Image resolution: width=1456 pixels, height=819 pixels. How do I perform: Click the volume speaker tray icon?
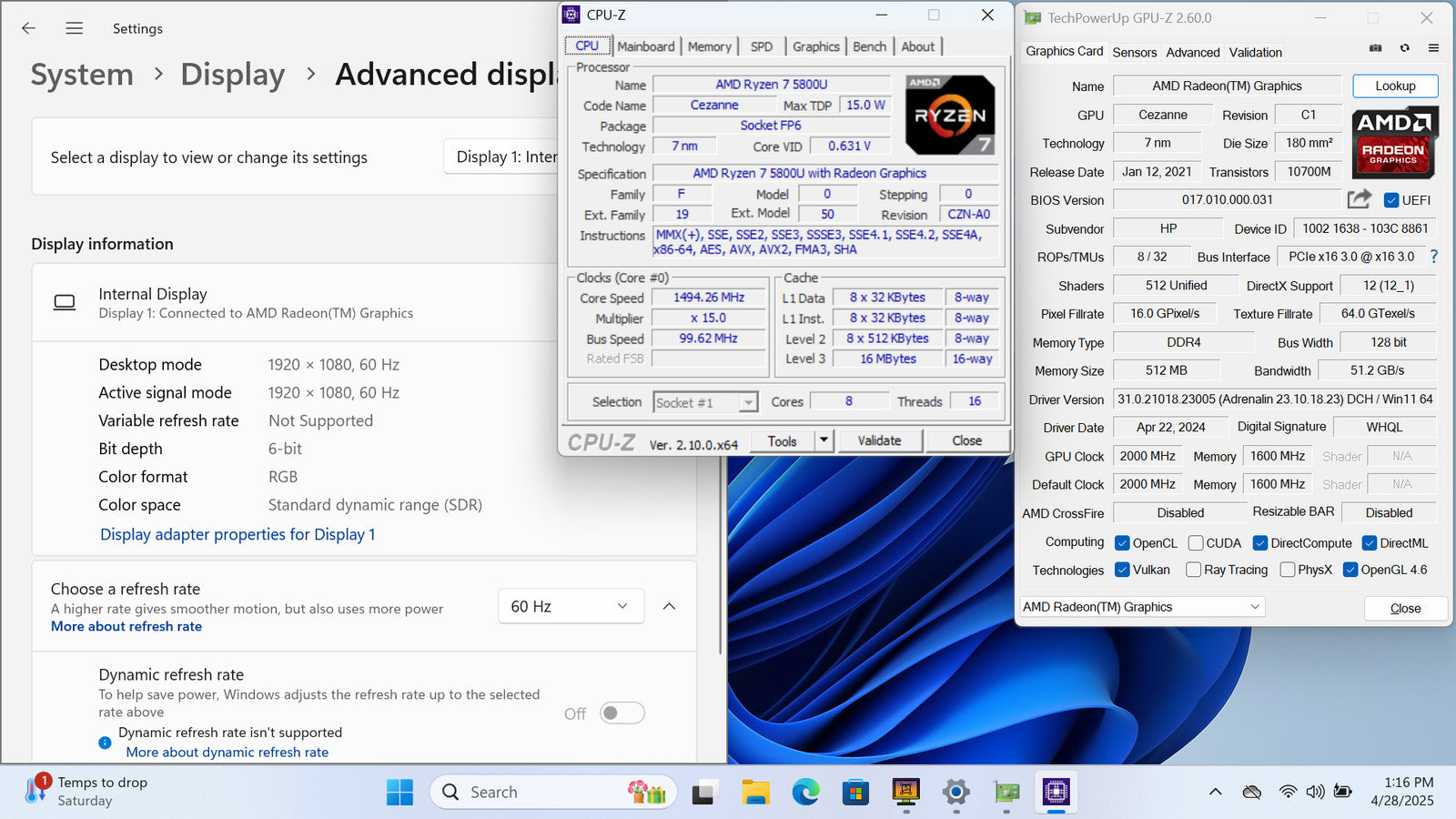pyautogui.click(x=1315, y=792)
